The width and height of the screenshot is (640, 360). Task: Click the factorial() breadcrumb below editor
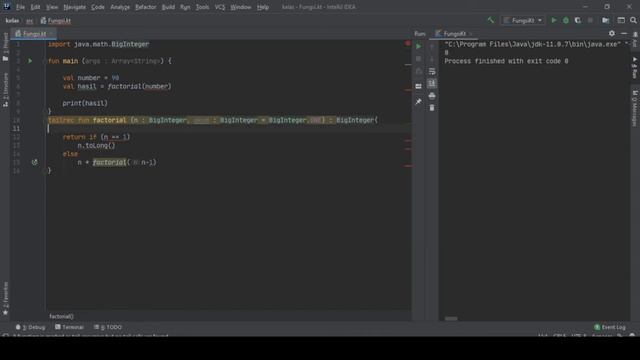pyautogui.click(x=61, y=316)
